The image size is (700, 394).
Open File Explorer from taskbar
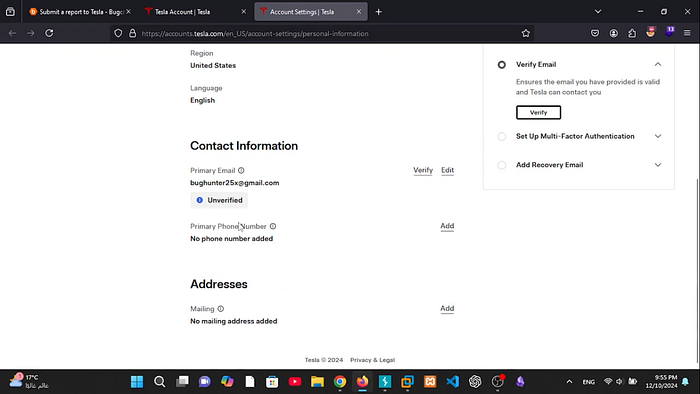point(317,382)
